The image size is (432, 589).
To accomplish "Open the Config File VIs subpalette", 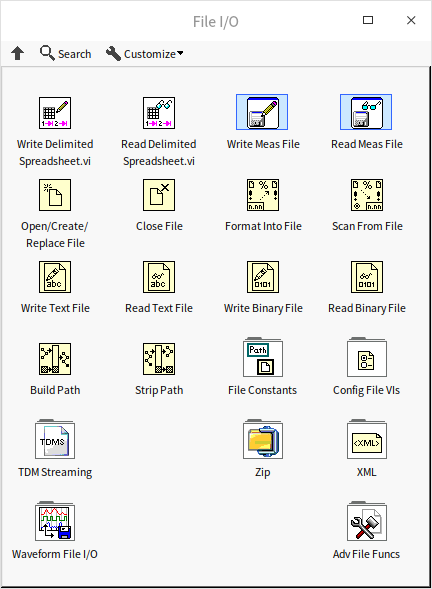I will pyautogui.click(x=367, y=357).
